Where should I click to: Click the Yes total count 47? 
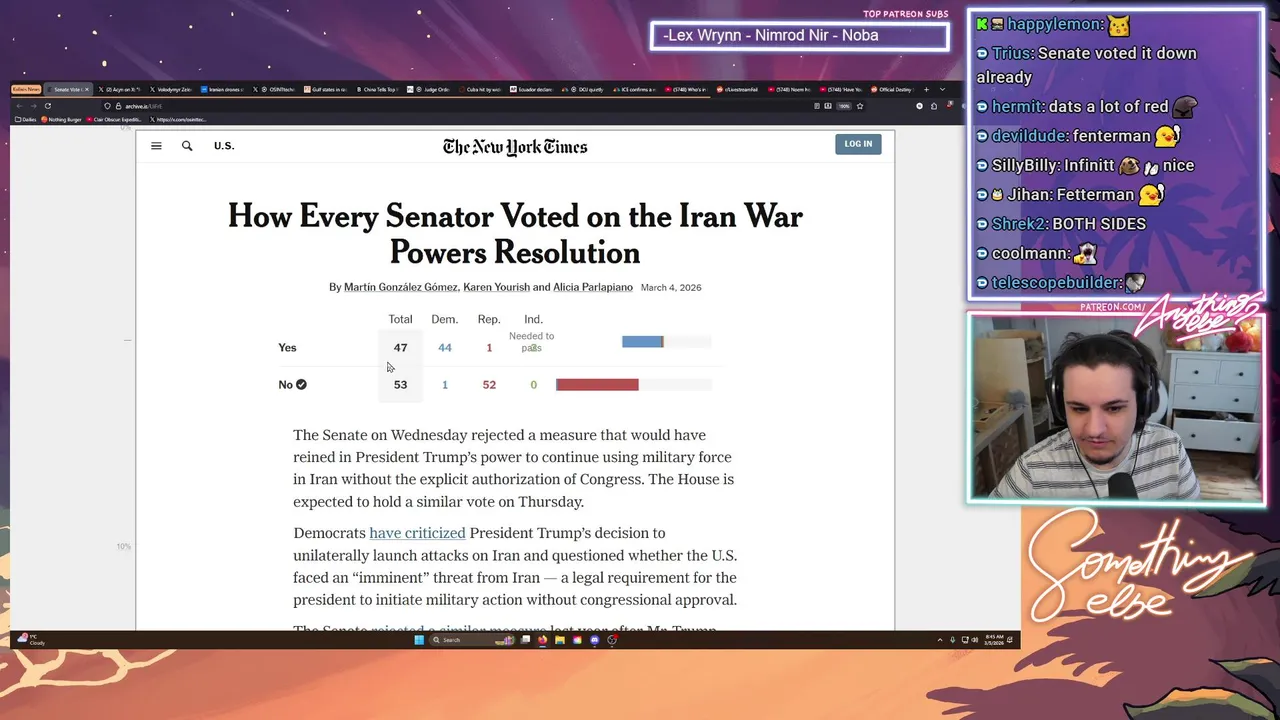click(400, 348)
